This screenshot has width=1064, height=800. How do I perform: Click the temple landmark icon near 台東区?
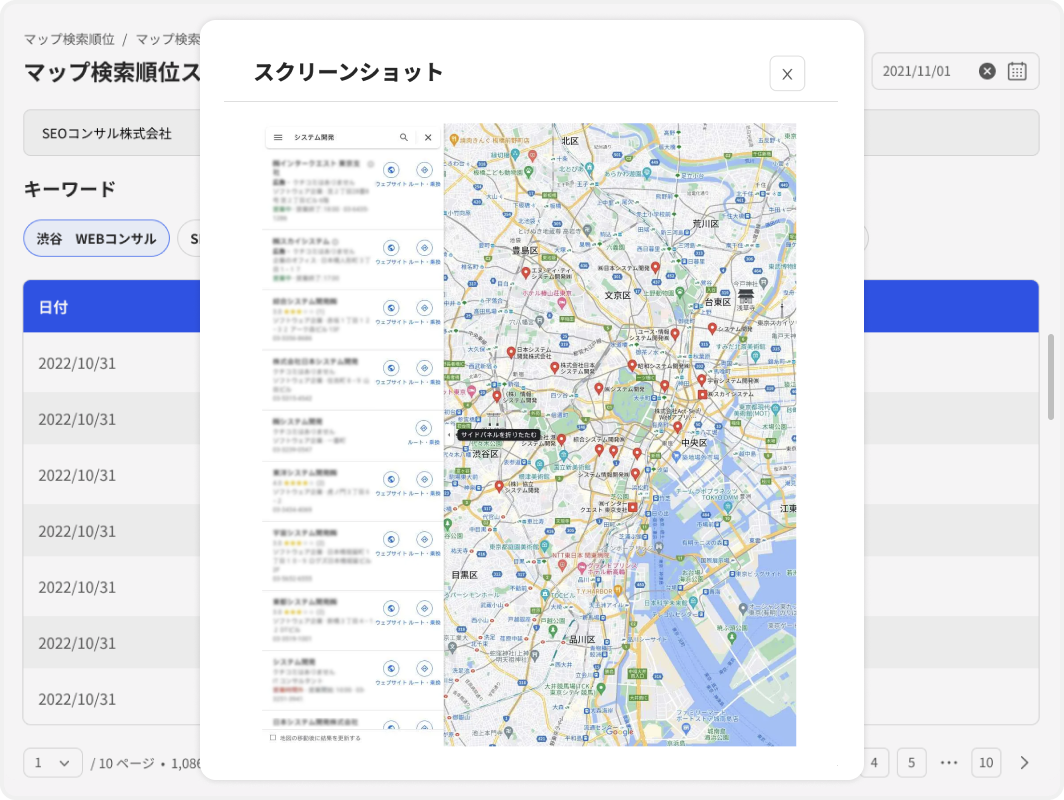pos(746,296)
